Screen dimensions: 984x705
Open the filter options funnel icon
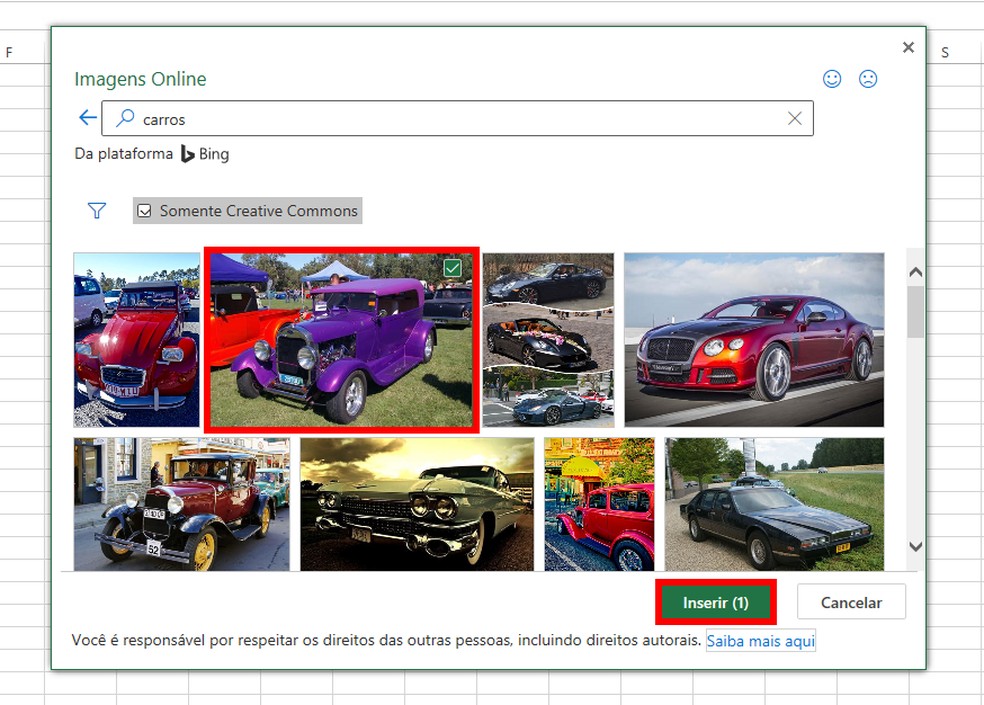tap(96, 211)
